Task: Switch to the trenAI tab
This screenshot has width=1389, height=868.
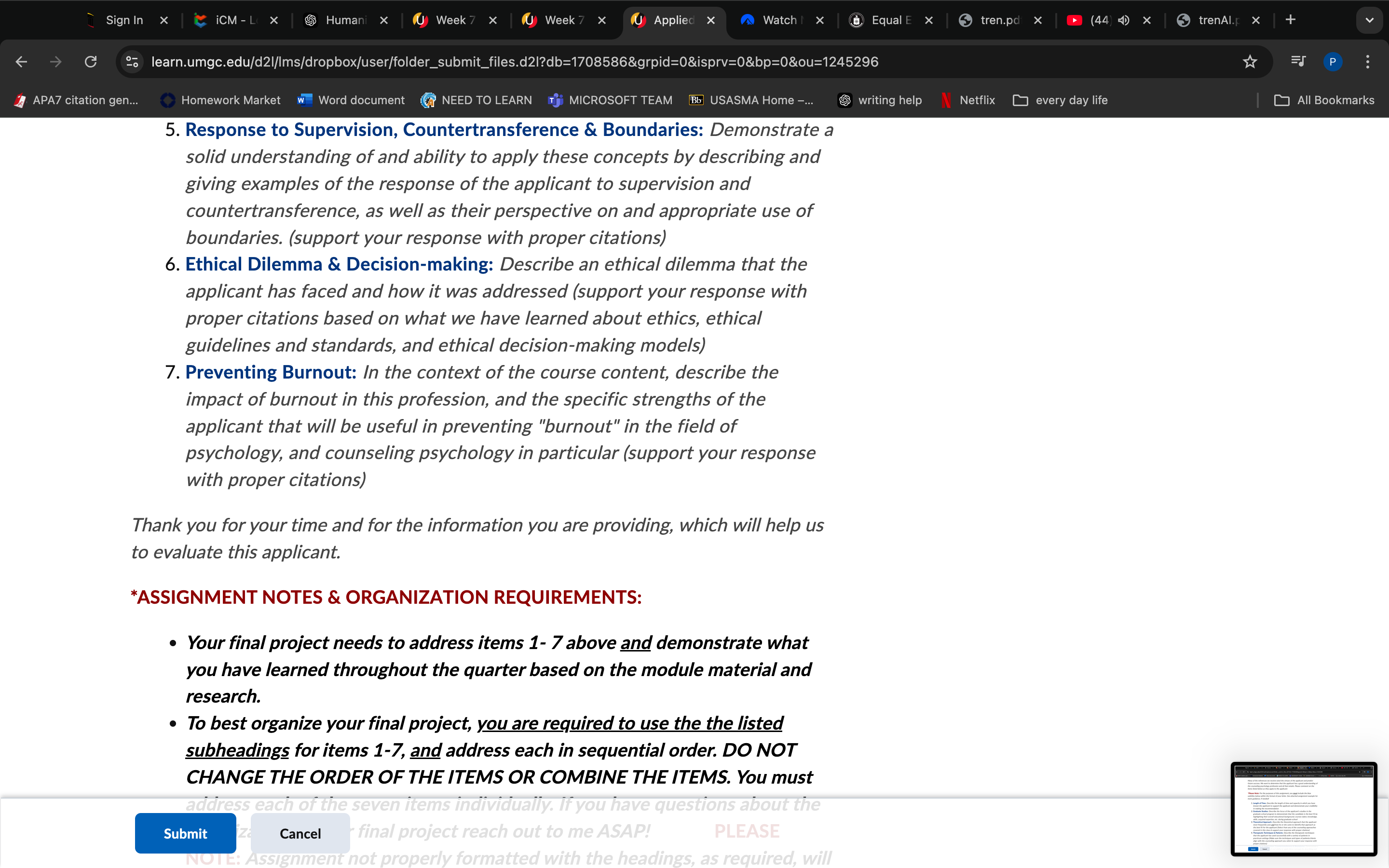Action: 1216,20
